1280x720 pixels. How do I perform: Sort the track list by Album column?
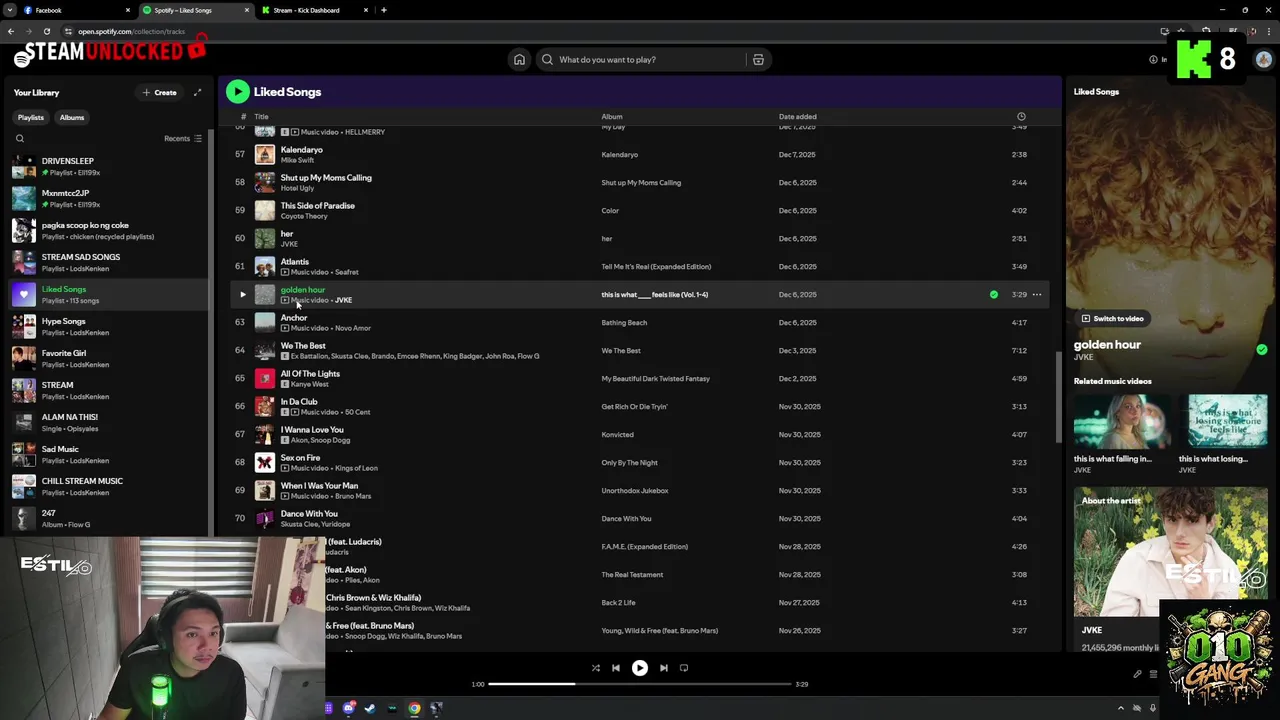[612, 117]
